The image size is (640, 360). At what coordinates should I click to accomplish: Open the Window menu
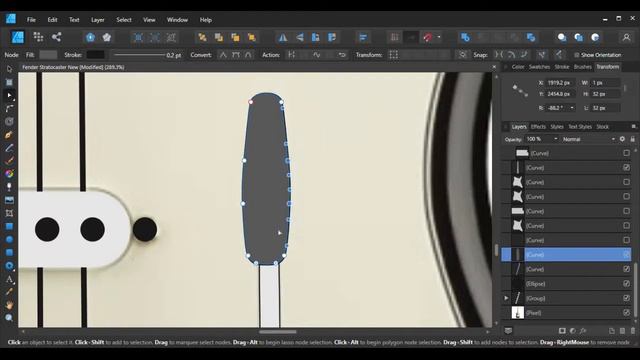tap(177, 20)
